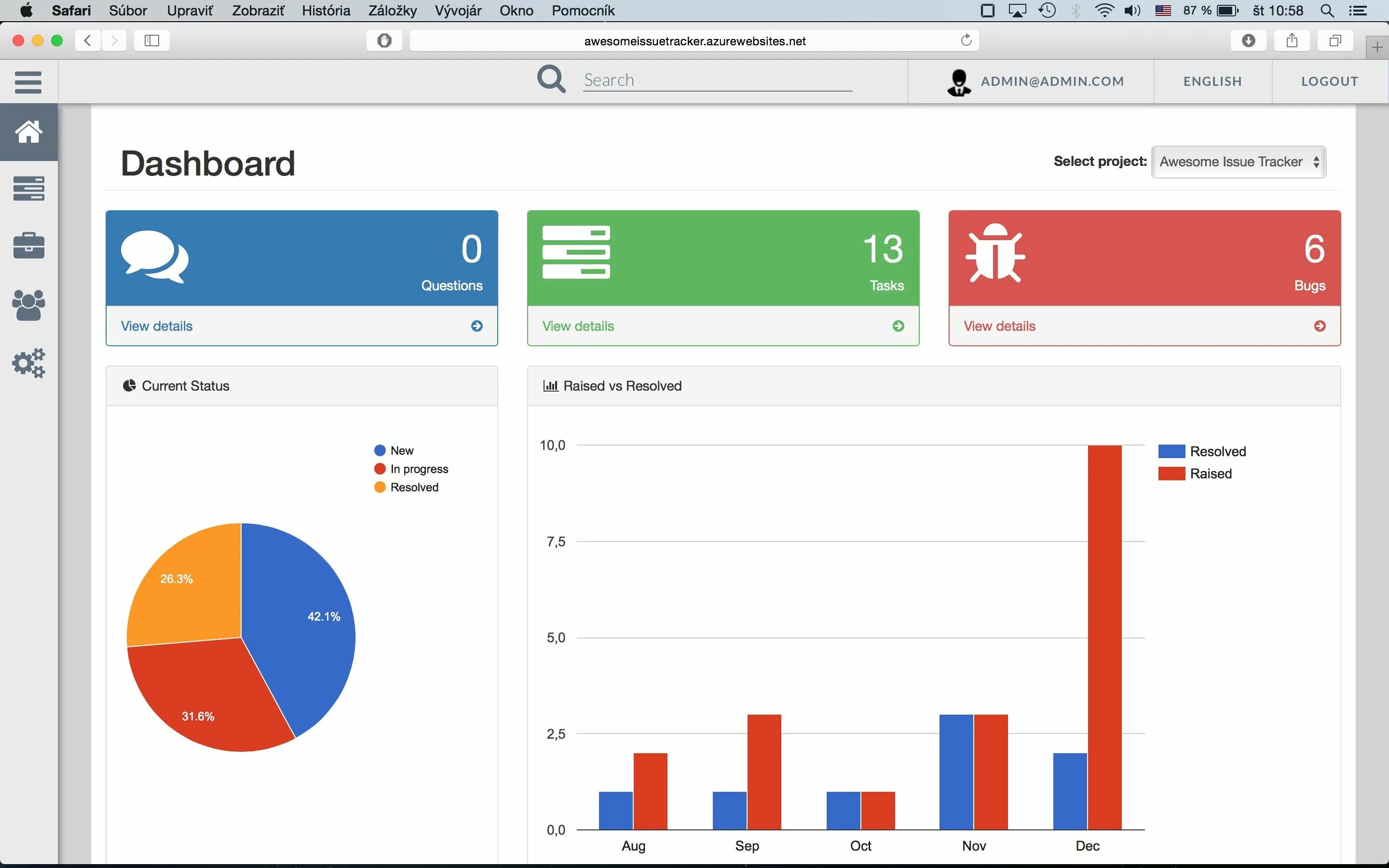Click the magnifier search icon
The width and height of the screenshot is (1389, 868).
pyautogui.click(x=551, y=79)
